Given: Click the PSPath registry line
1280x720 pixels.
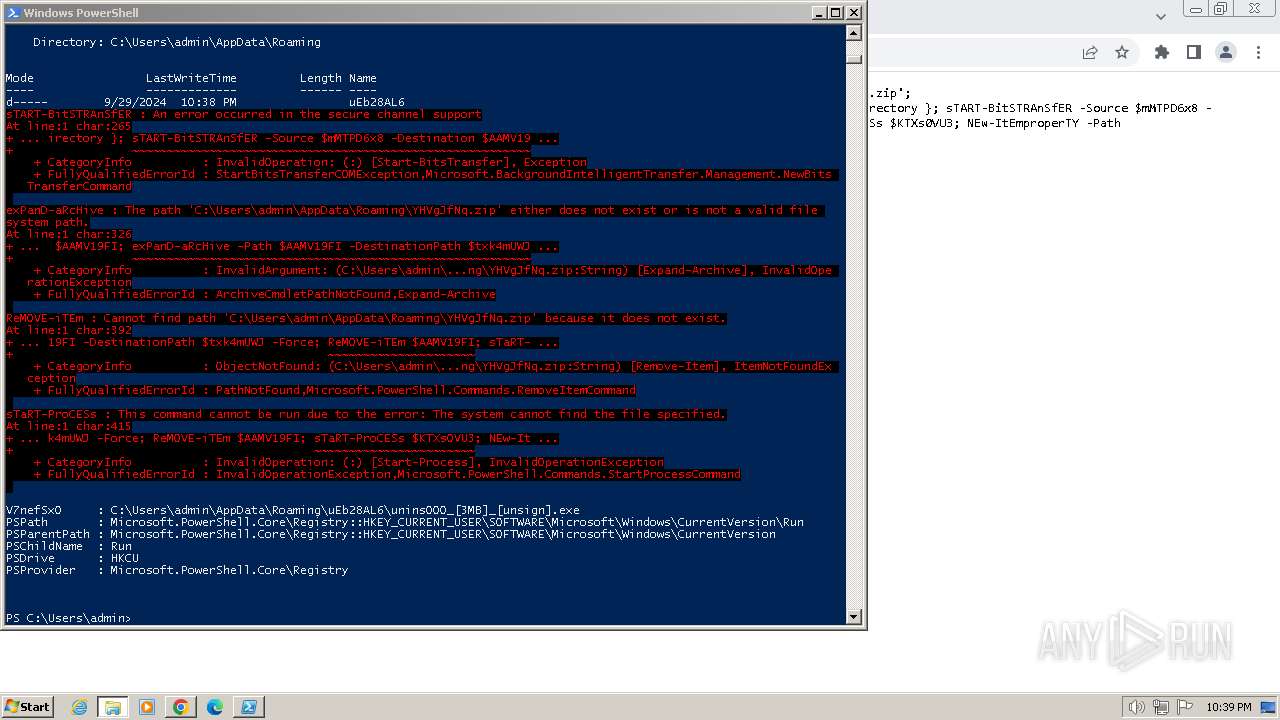Looking at the screenshot, I should tap(404, 522).
